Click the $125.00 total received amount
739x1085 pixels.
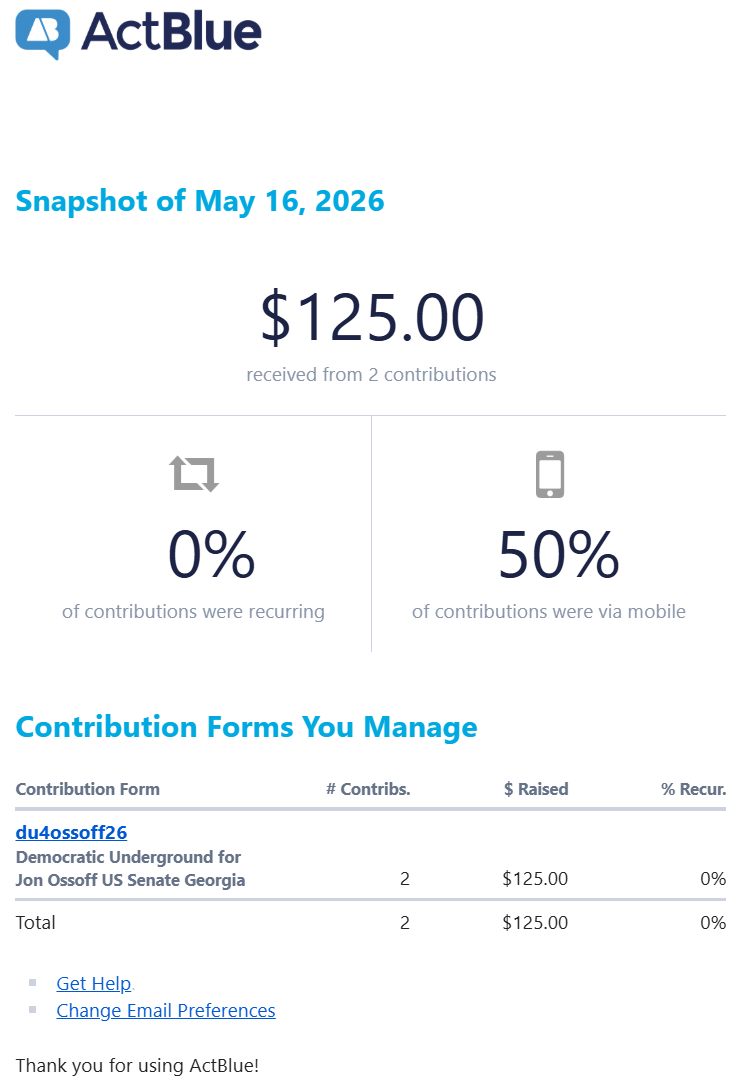coord(372,318)
